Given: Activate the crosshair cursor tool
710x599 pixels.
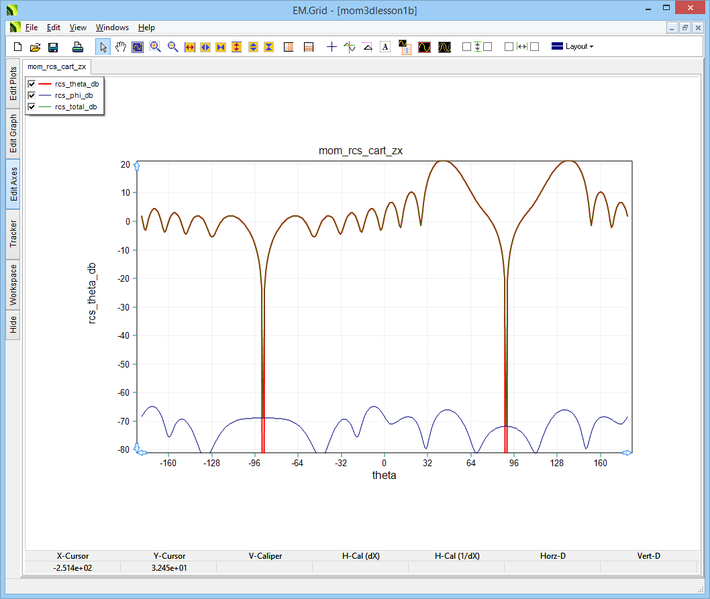Looking at the screenshot, I should pyautogui.click(x=332, y=47).
